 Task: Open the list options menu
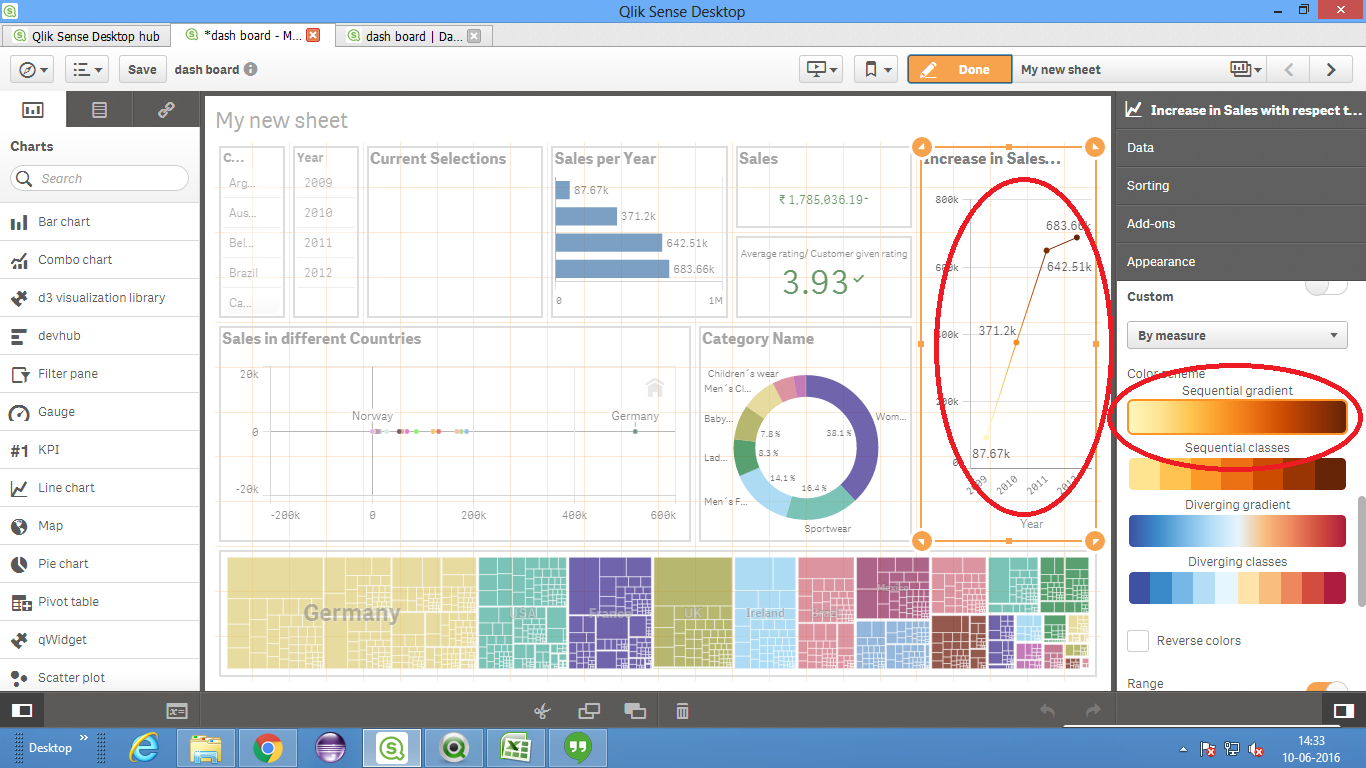(x=86, y=69)
